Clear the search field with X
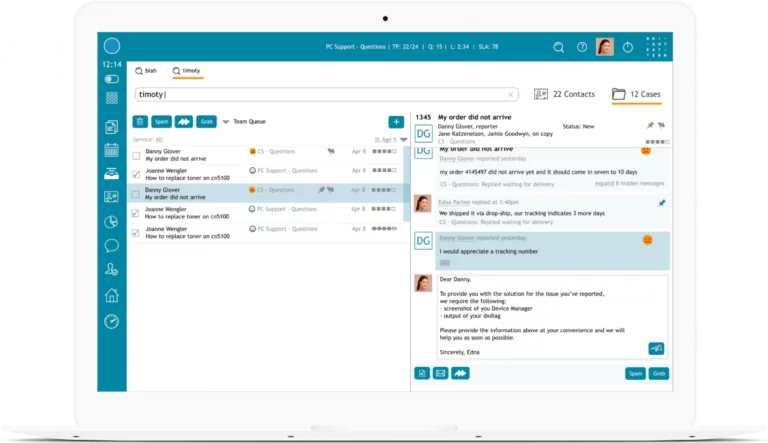This screenshot has width=768, height=443. tap(510, 94)
